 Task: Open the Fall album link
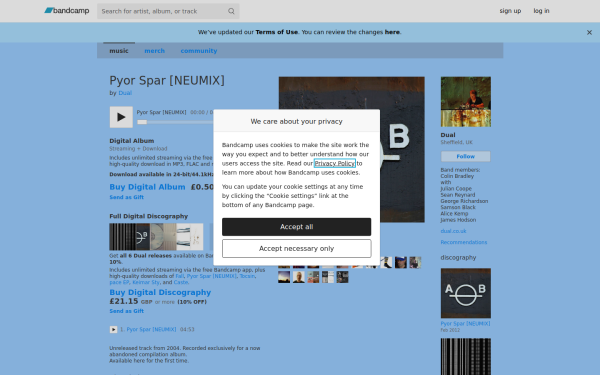point(179,276)
